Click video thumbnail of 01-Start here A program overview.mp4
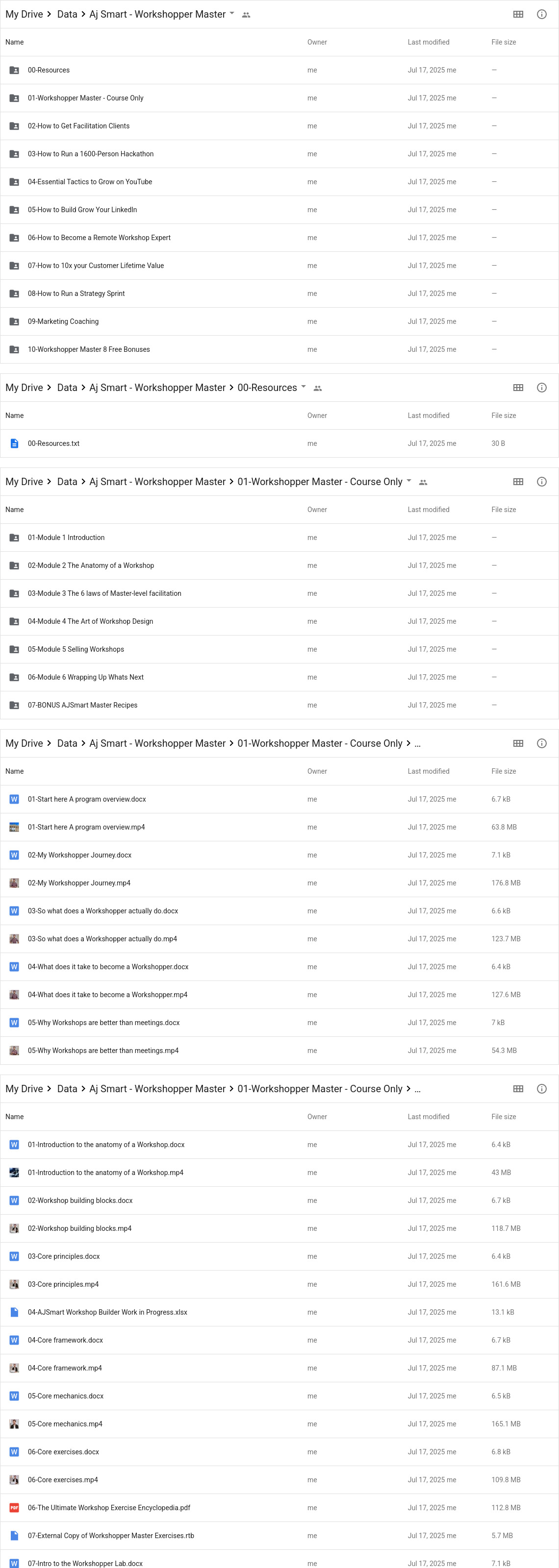This screenshot has height=1568, width=559. [x=14, y=827]
